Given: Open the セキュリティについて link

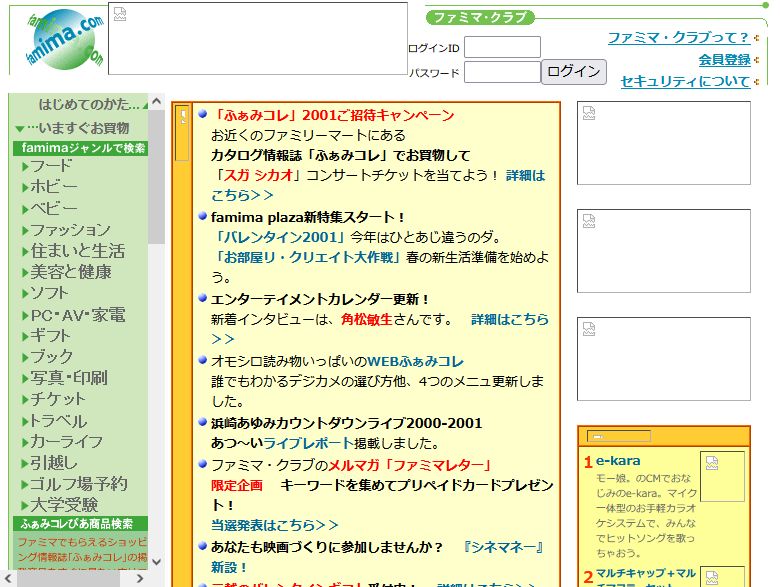Looking at the screenshot, I should click(x=685, y=81).
